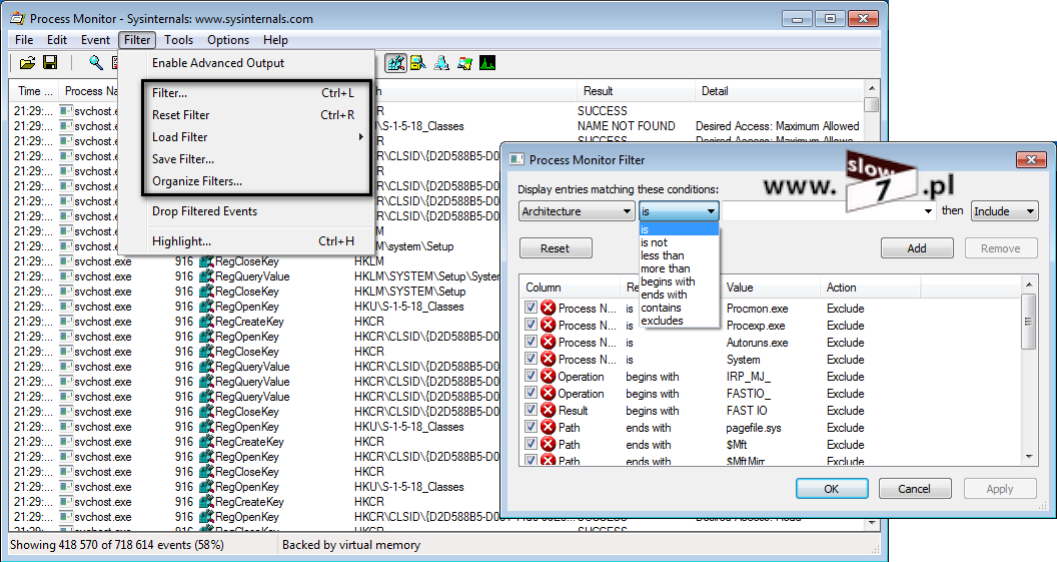The image size is (1057, 562).
Task: Click the Action column header in filter list
Action: (x=870, y=287)
